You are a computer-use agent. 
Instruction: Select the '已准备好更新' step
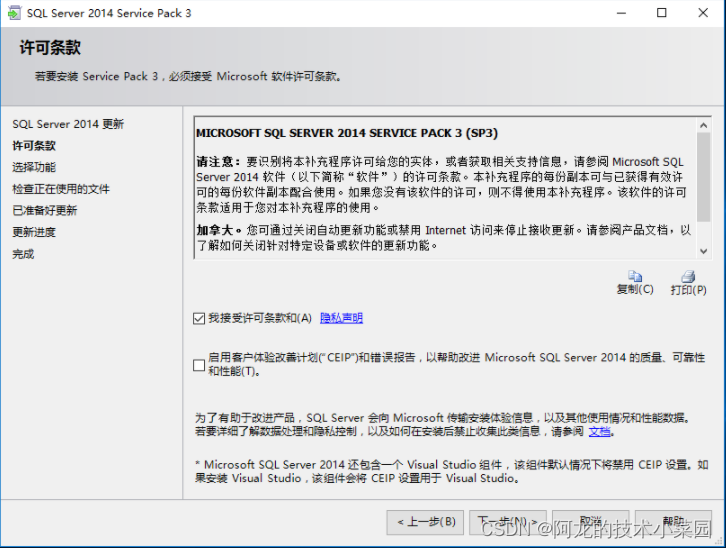click(x=44, y=211)
